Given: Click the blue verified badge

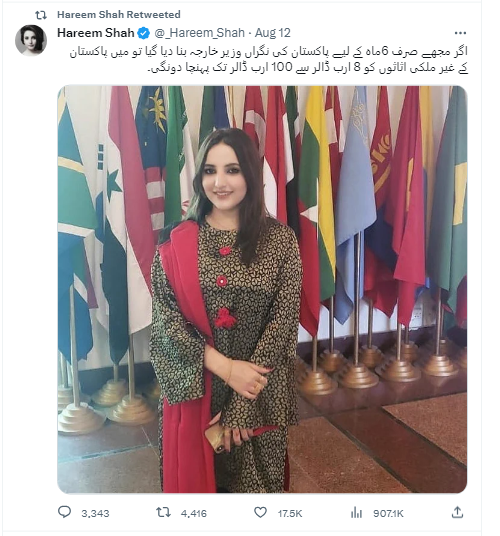Looking at the screenshot, I should click(144, 33).
